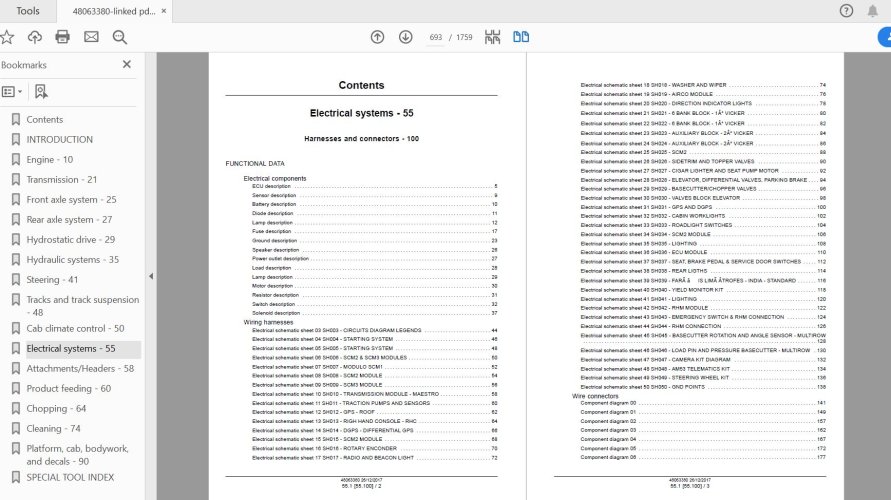Click the FUNCTIONAL DATA heading
This screenshot has width=891, height=500.
tap(255, 164)
